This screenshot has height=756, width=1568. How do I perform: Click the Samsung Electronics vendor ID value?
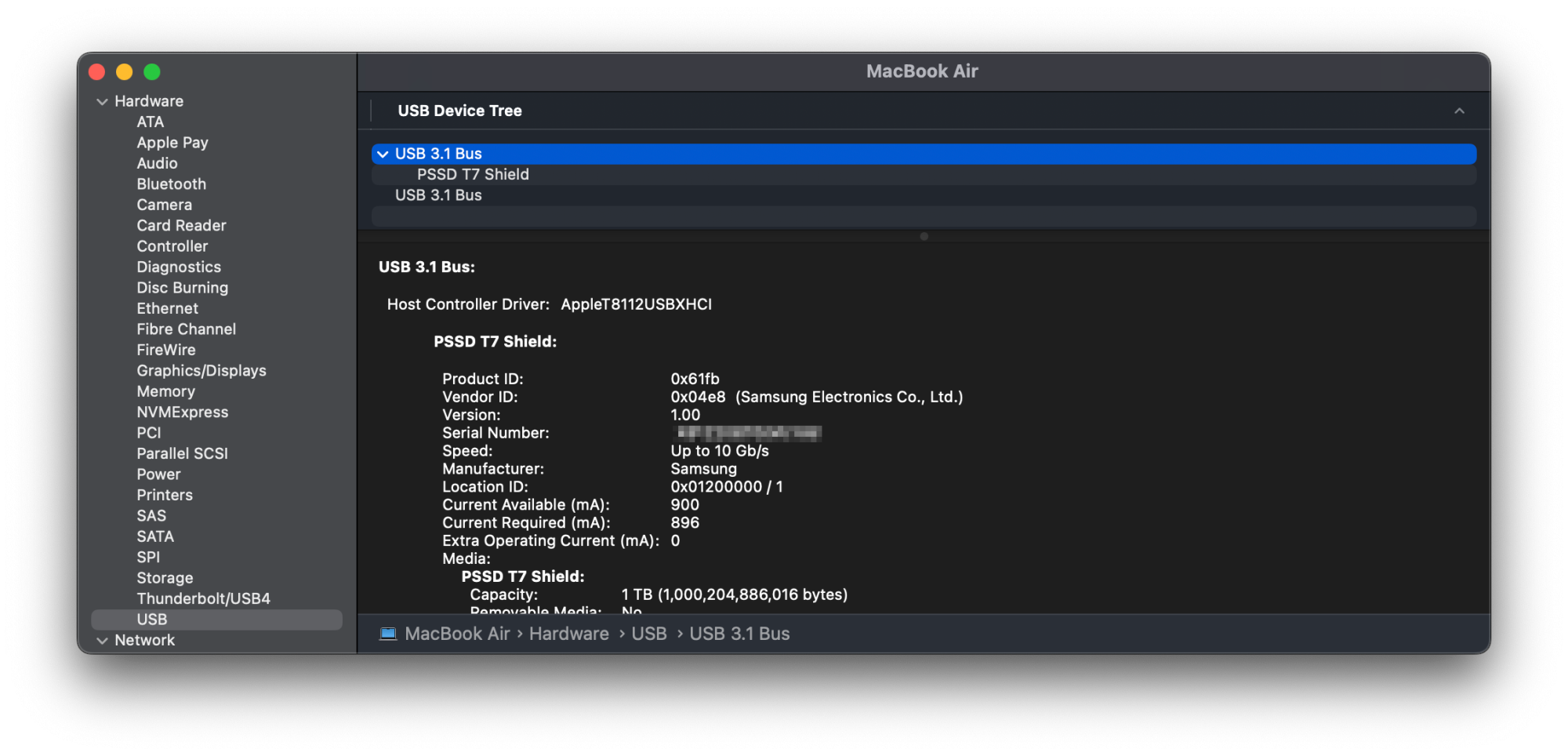pyautogui.click(x=817, y=398)
